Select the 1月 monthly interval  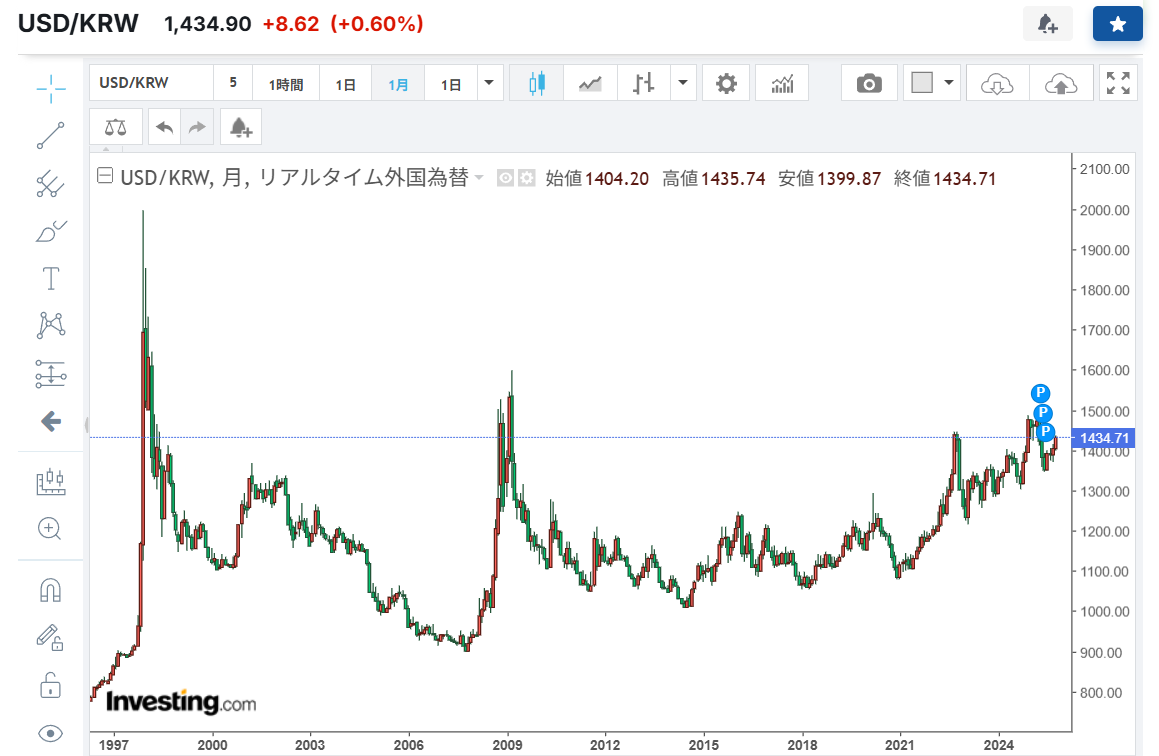click(398, 84)
